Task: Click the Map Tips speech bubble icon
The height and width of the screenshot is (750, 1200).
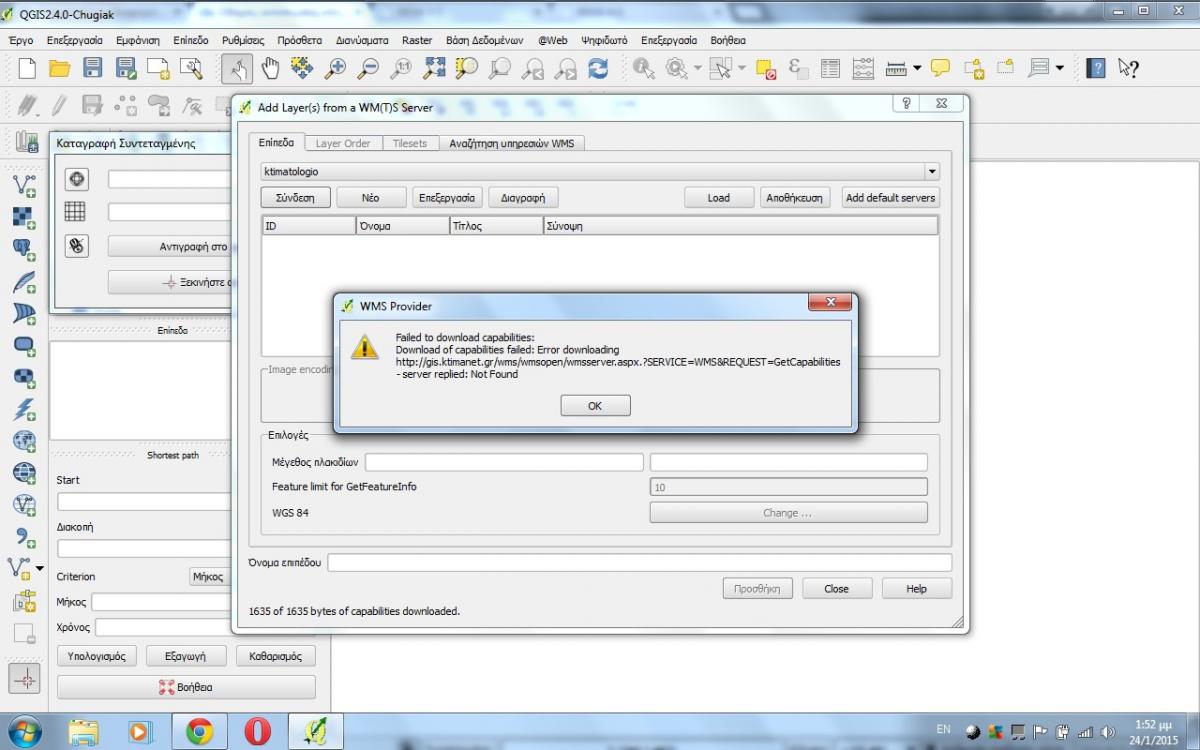Action: (x=940, y=68)
